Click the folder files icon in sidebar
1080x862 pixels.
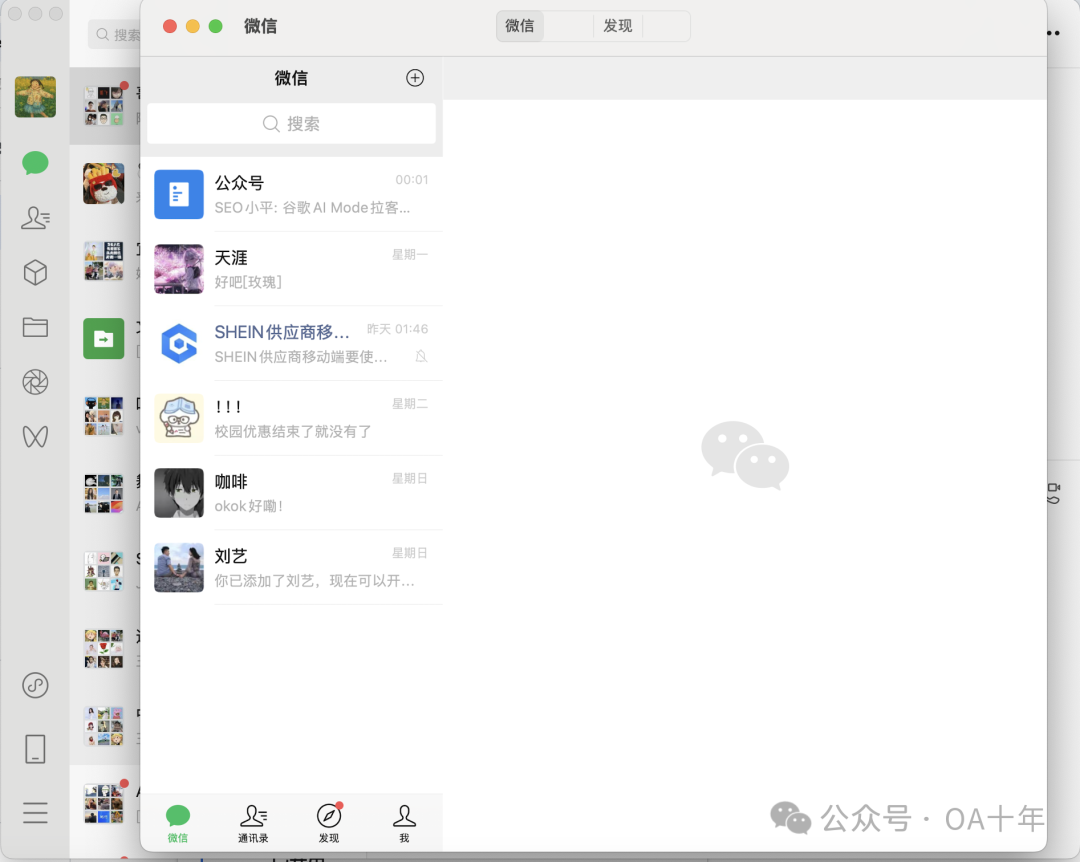click(35, 327)
